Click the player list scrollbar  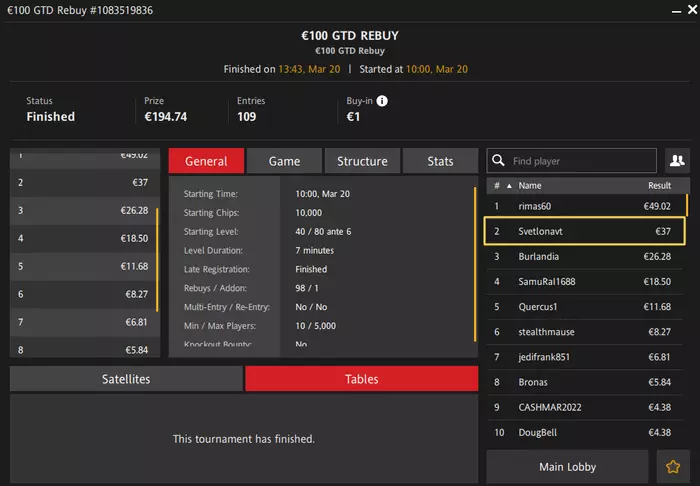[687, 205]
